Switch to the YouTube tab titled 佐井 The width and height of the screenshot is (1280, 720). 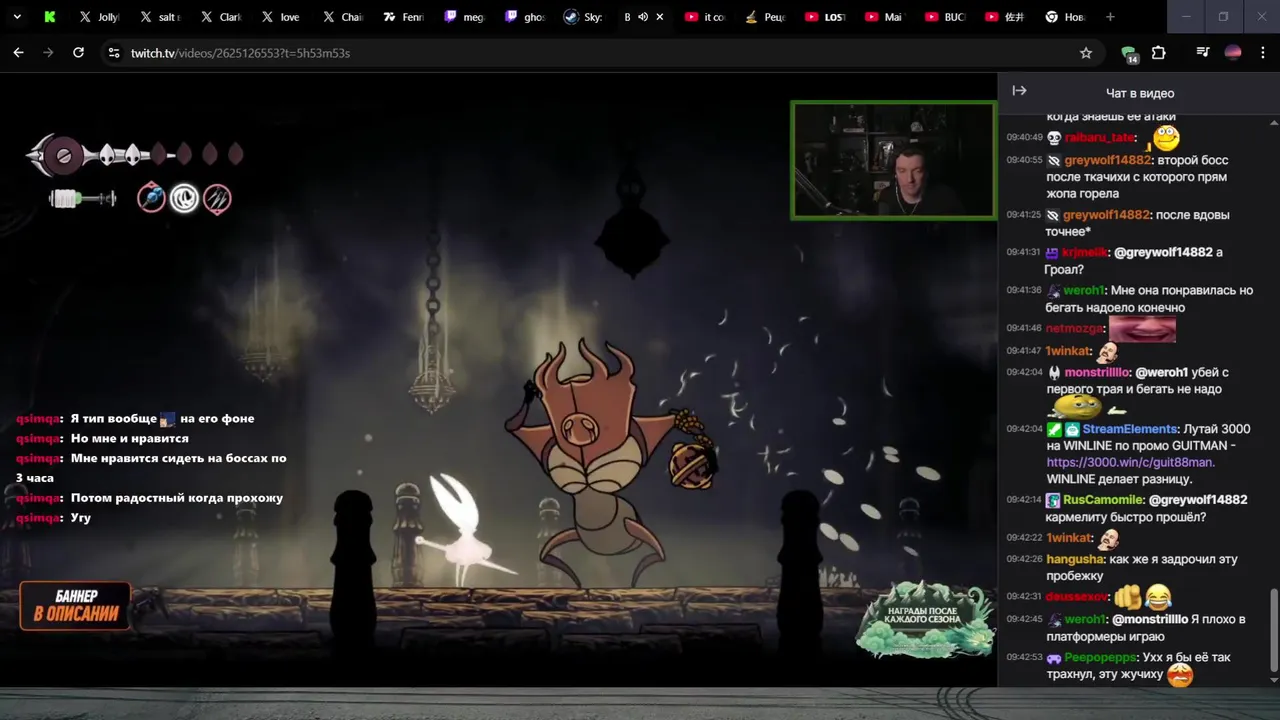tap(1006, 17)
